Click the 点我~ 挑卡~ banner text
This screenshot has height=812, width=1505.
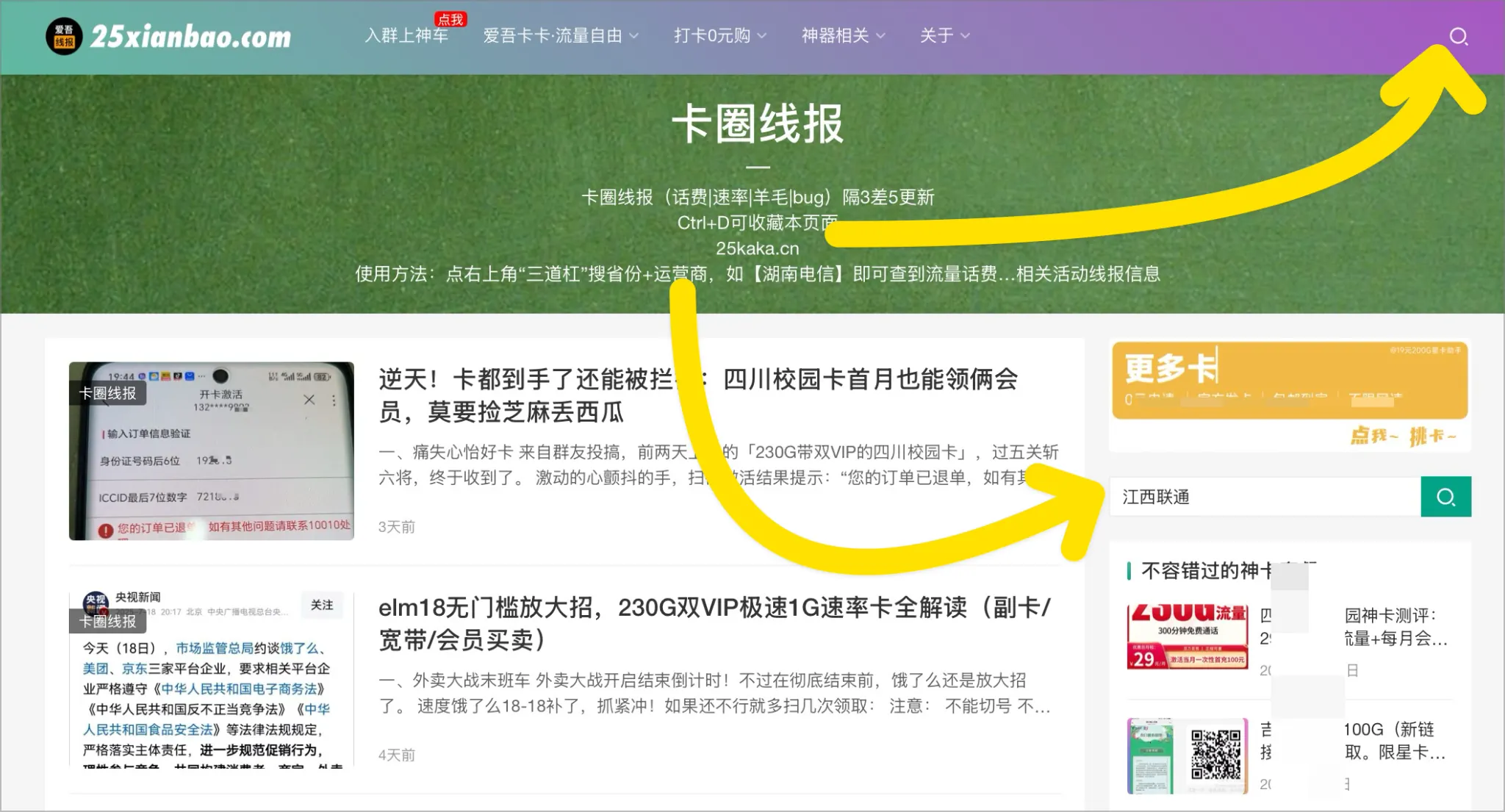coord(1403,436)
